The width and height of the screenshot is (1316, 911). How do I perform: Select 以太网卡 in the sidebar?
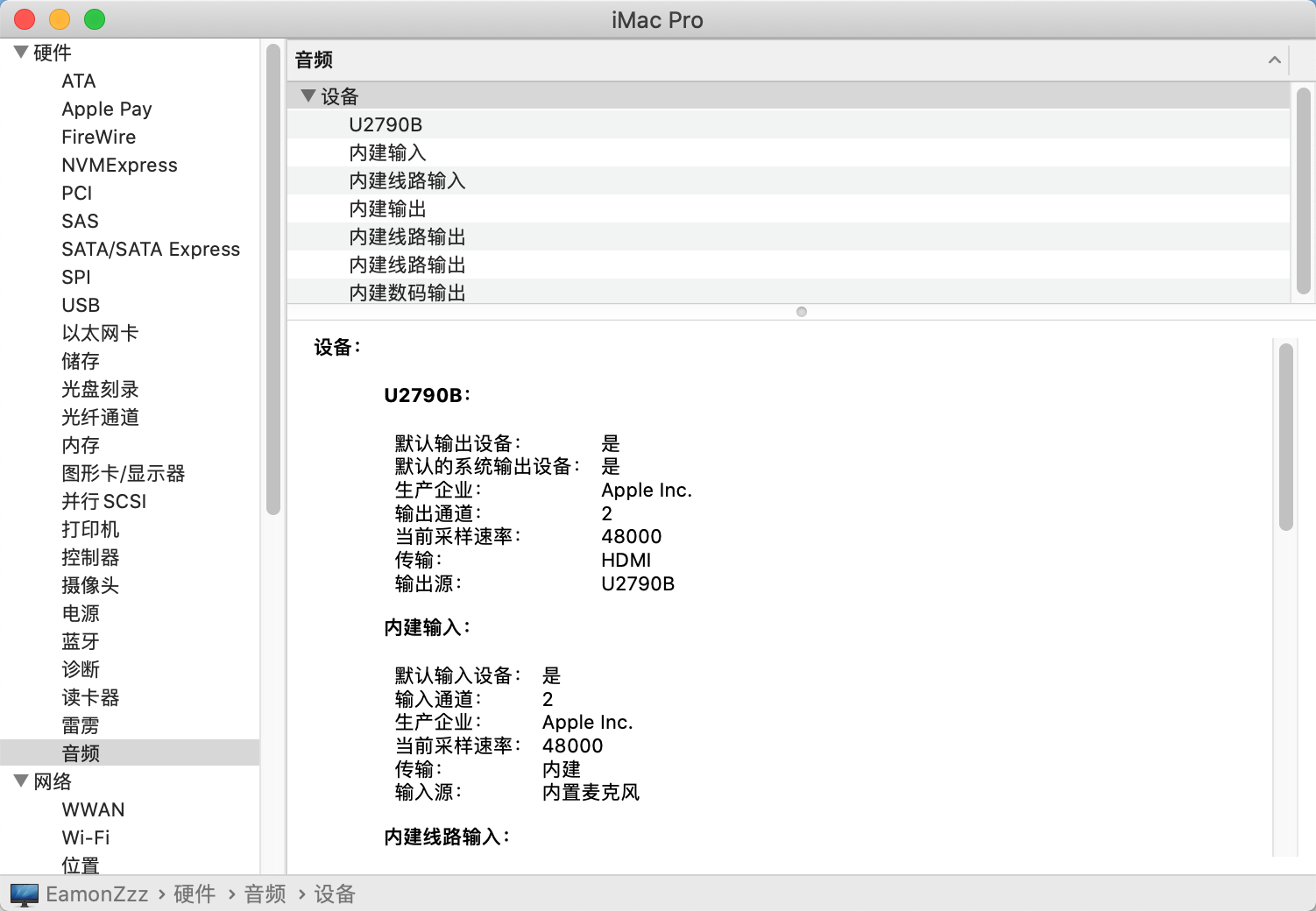coord(100,333)
